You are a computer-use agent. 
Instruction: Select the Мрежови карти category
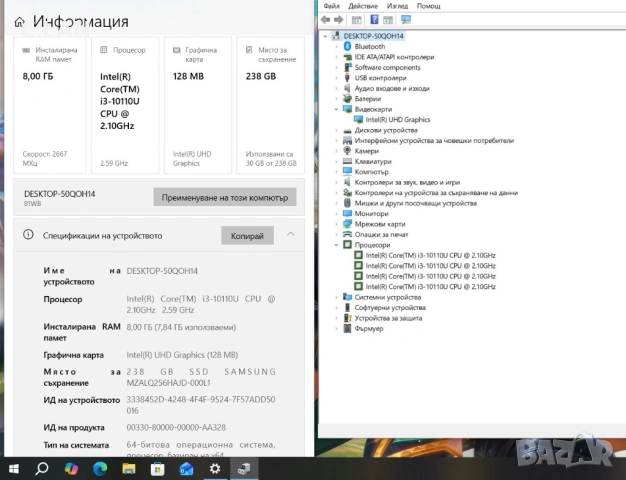coord(380,224)
